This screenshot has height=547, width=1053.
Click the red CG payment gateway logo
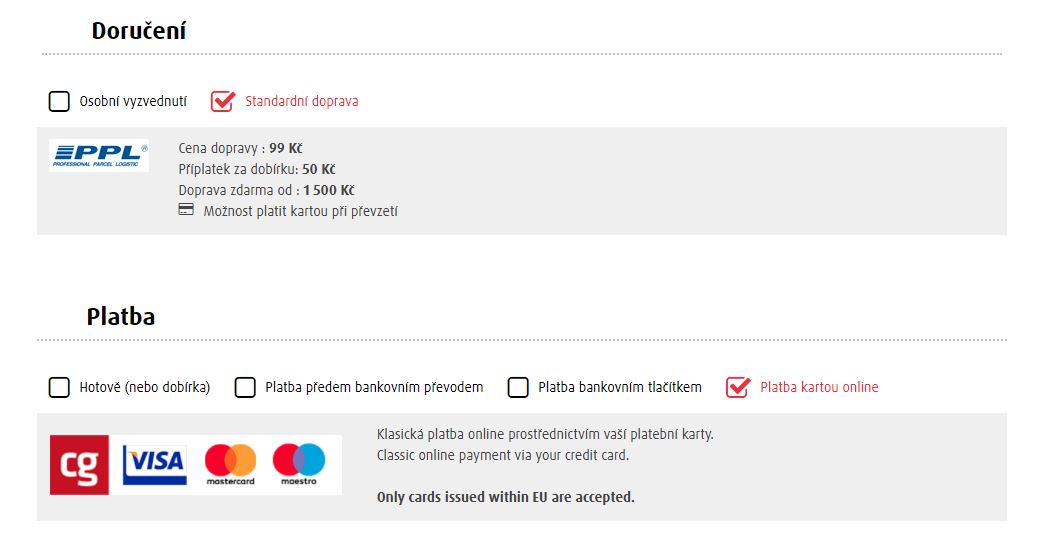point(79,465)
